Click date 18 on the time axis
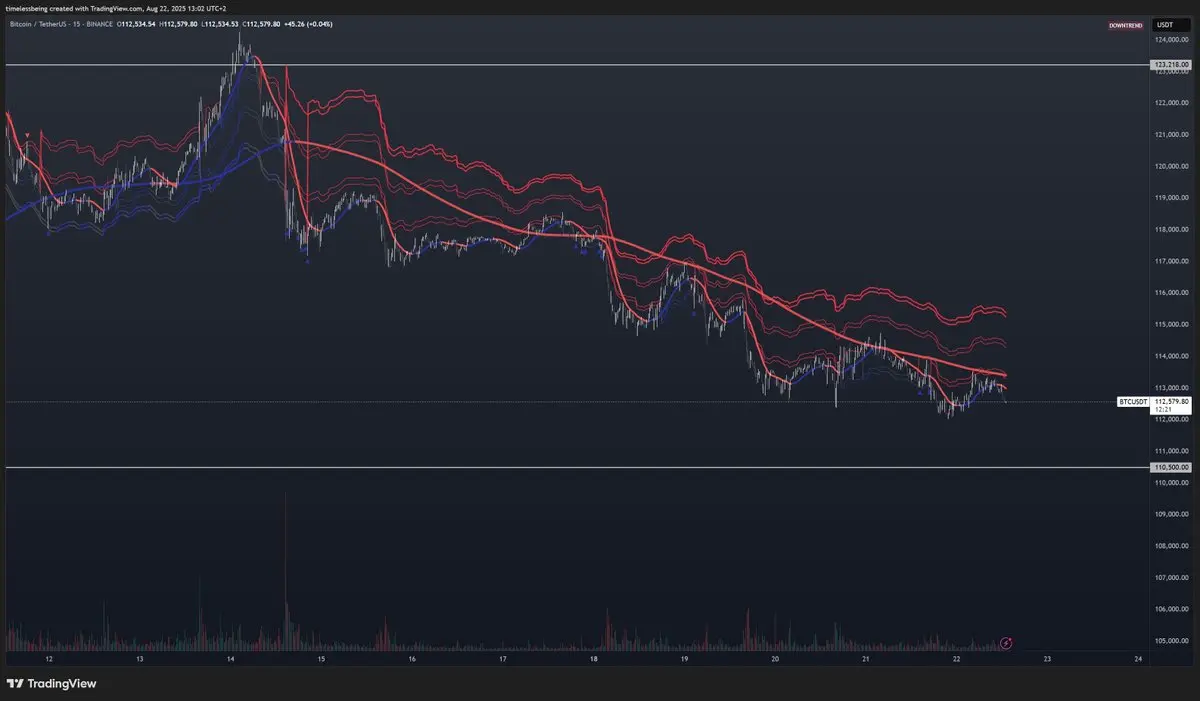This screenshot has height=701, width=1200. coord(594,659)
